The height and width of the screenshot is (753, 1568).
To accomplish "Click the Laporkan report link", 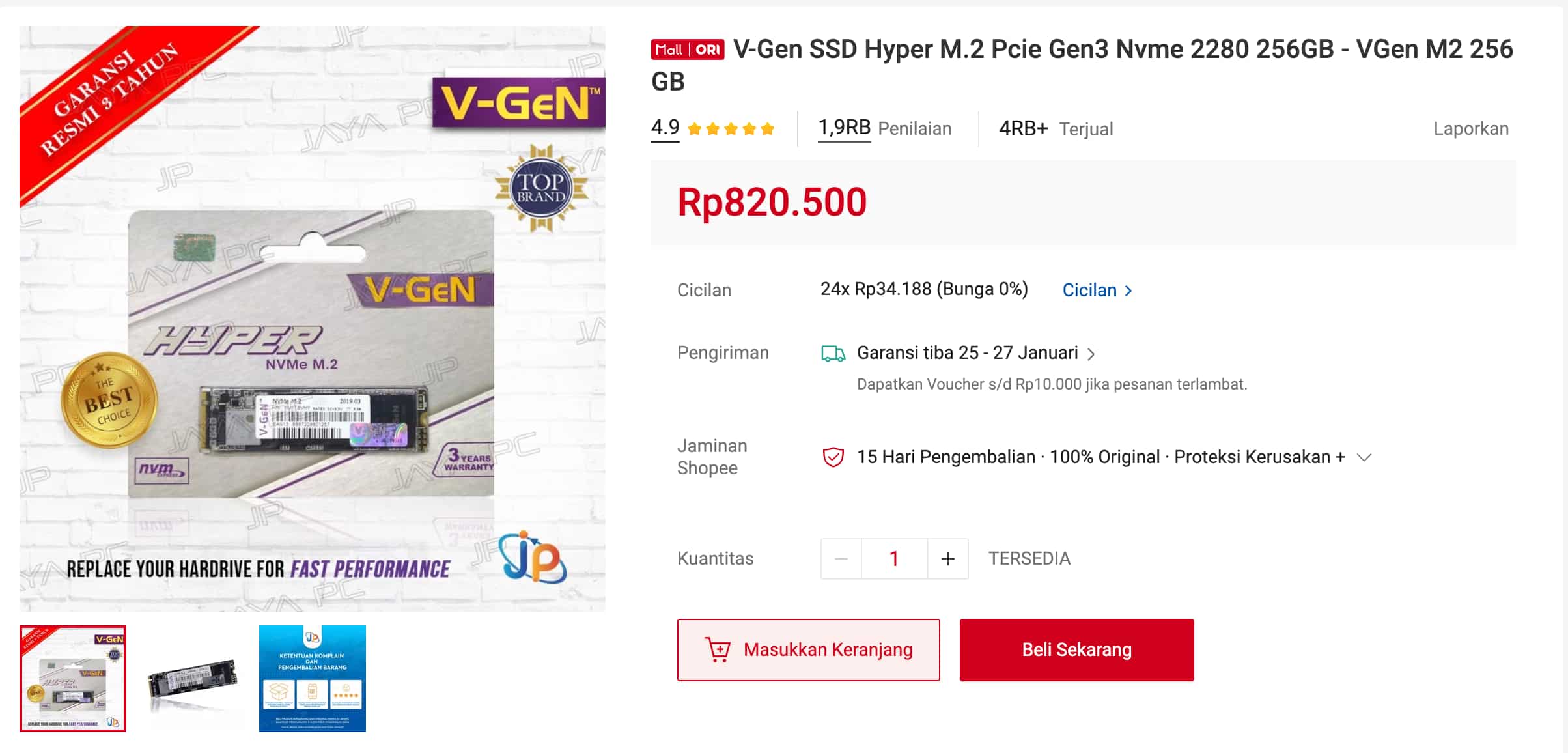I will [1470, 128].
